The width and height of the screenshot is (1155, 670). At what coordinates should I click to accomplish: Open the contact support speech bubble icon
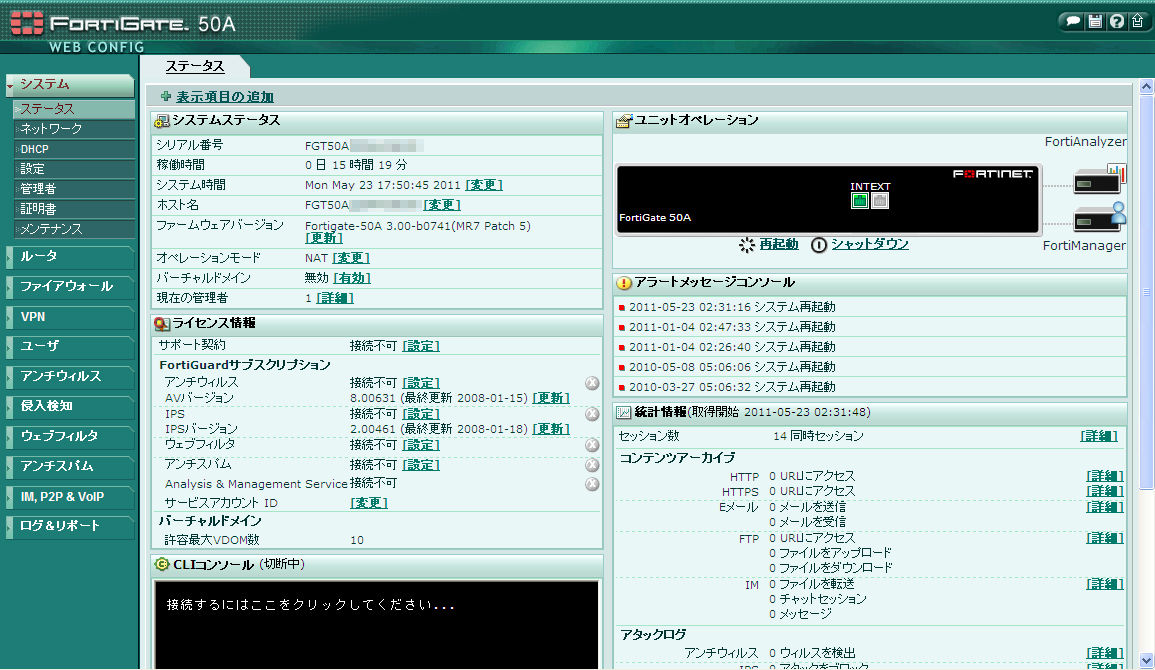(x=1073, y=21)
